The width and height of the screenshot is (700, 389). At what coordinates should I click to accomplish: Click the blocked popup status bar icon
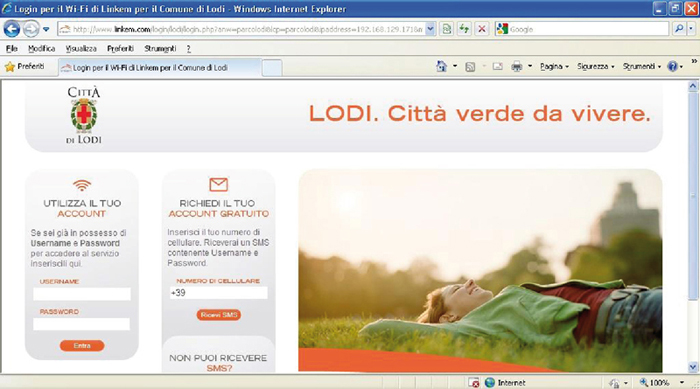coord(474,383)
